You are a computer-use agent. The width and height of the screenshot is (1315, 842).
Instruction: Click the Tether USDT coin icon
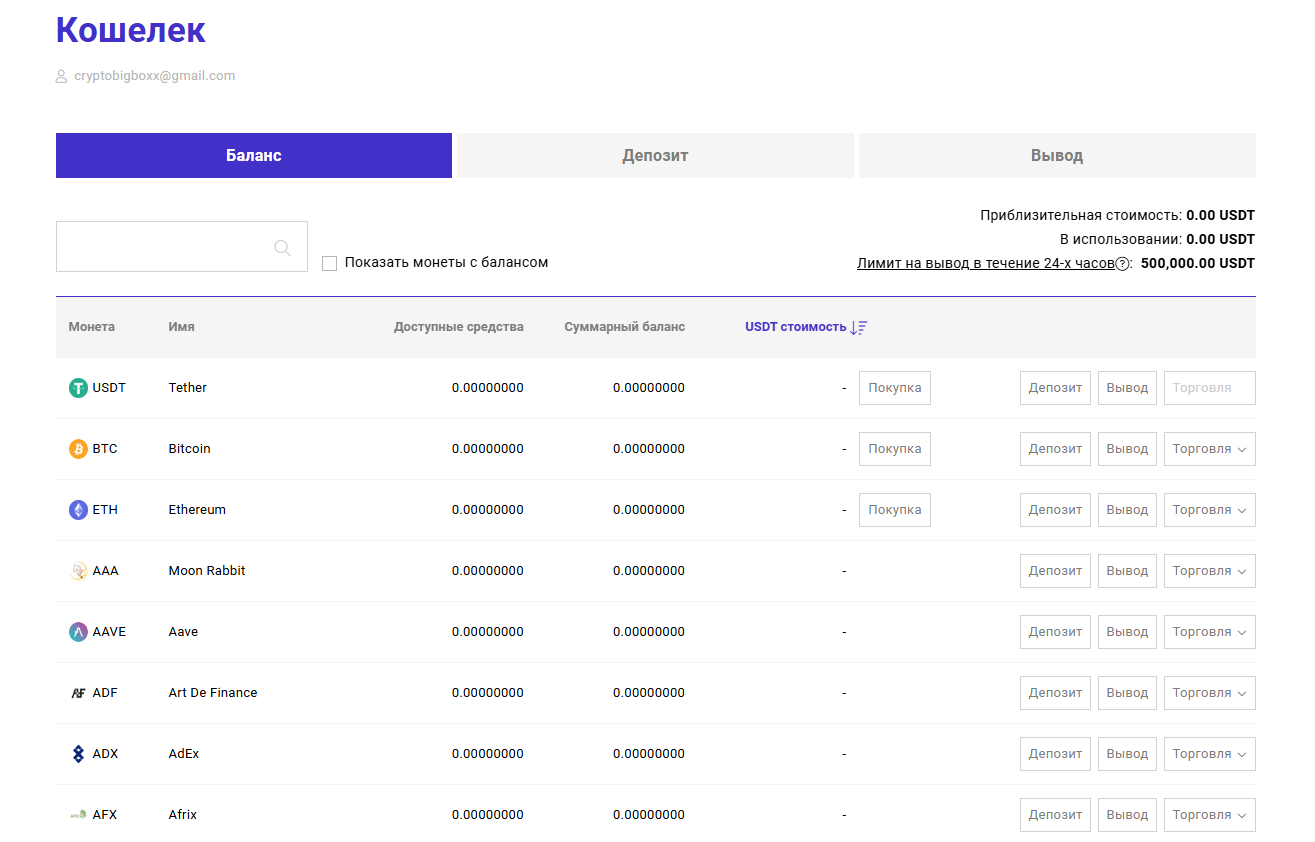pyautogui.click(x=78, y=388)
